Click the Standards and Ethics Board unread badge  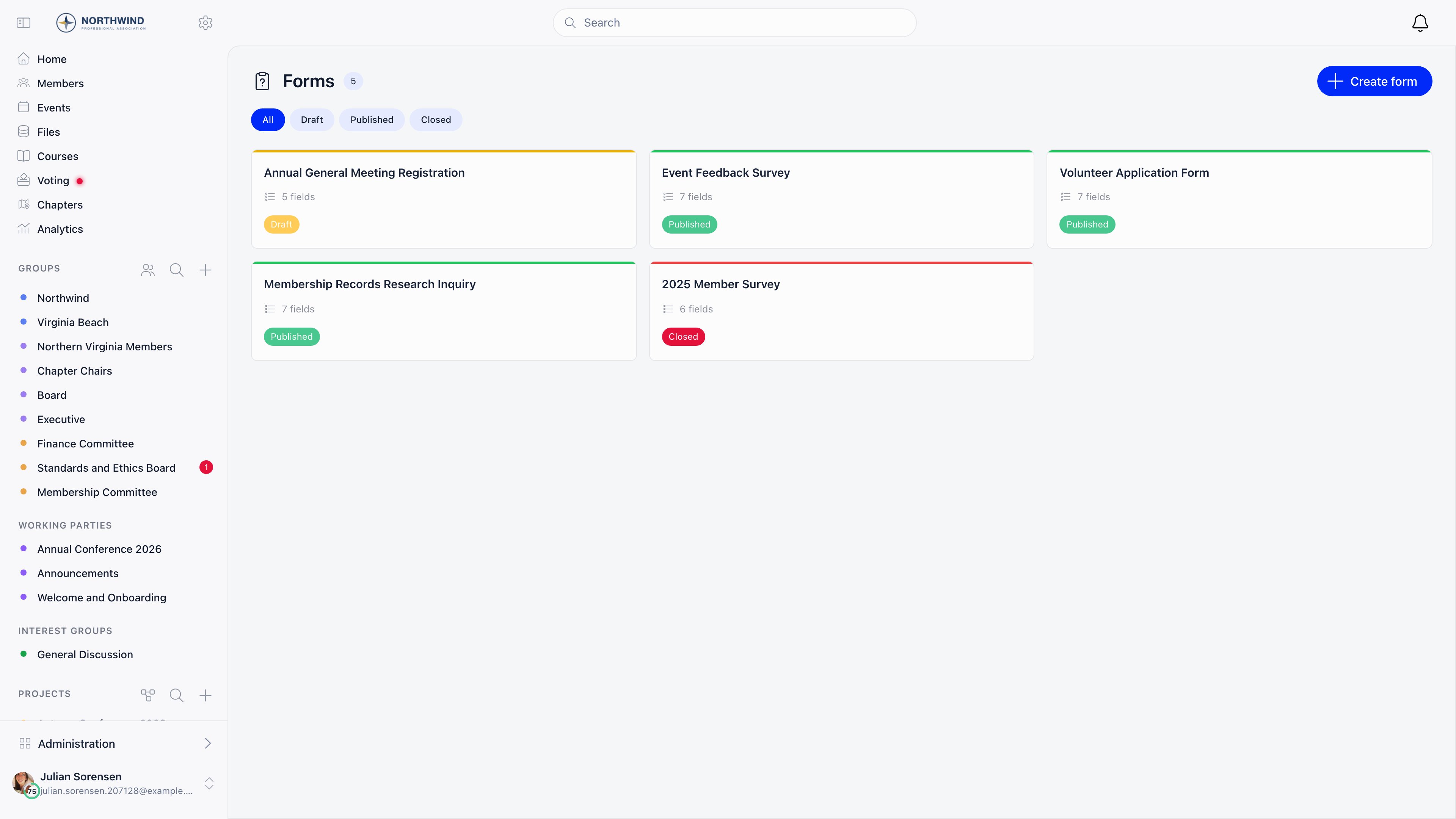206,468
